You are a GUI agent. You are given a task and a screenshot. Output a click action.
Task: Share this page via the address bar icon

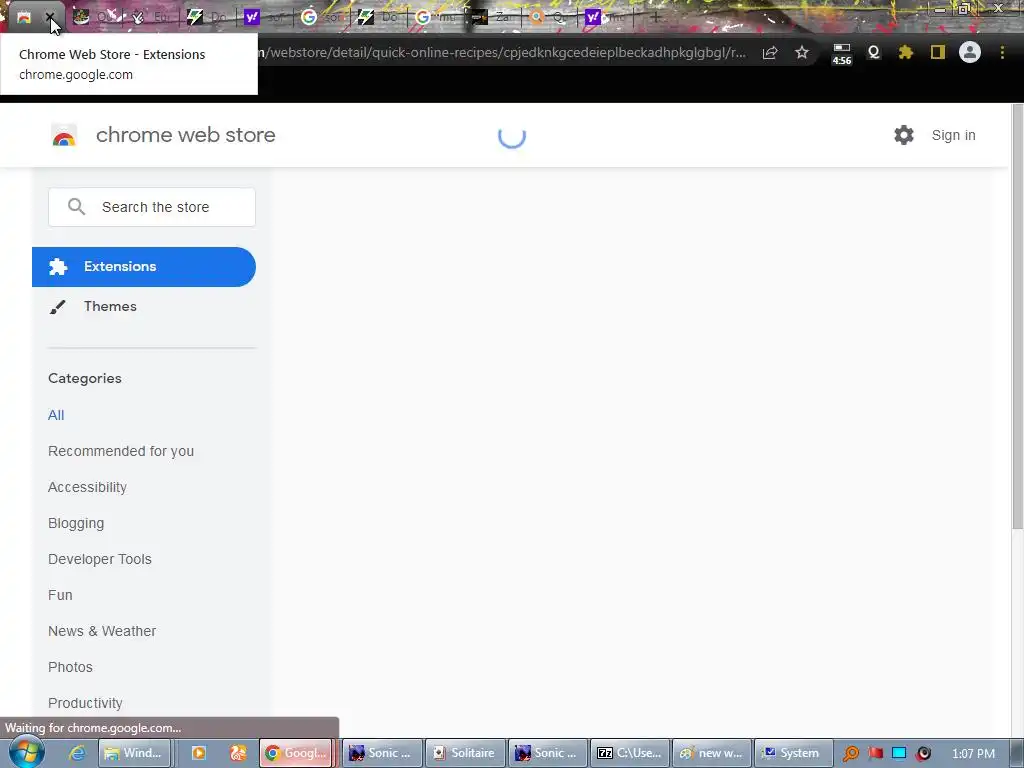pos(770,52)
